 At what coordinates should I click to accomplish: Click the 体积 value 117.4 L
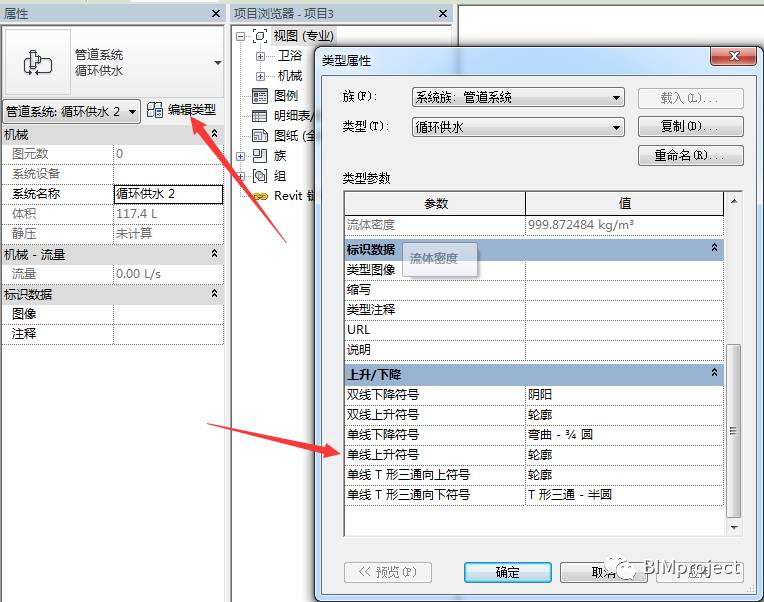pos(168,214)
